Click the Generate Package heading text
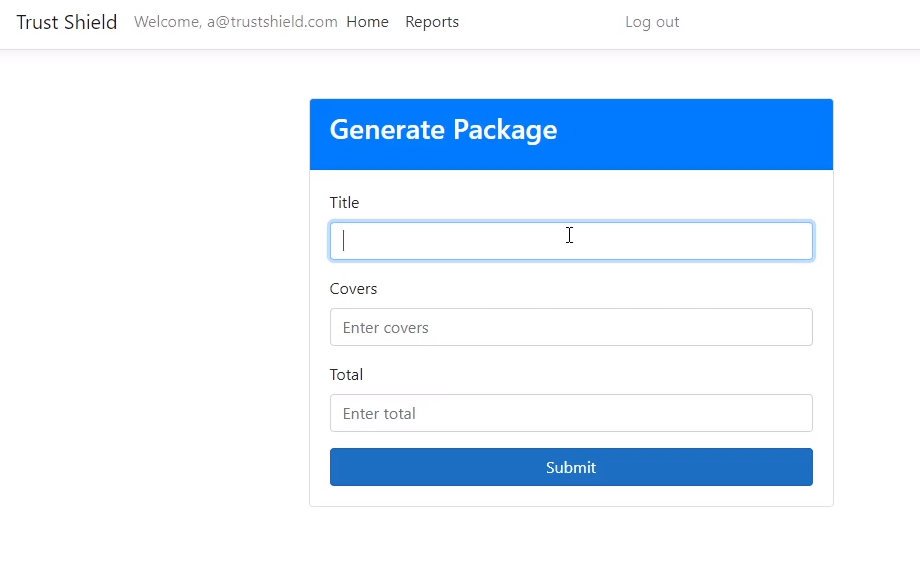 tap(443, 130)
